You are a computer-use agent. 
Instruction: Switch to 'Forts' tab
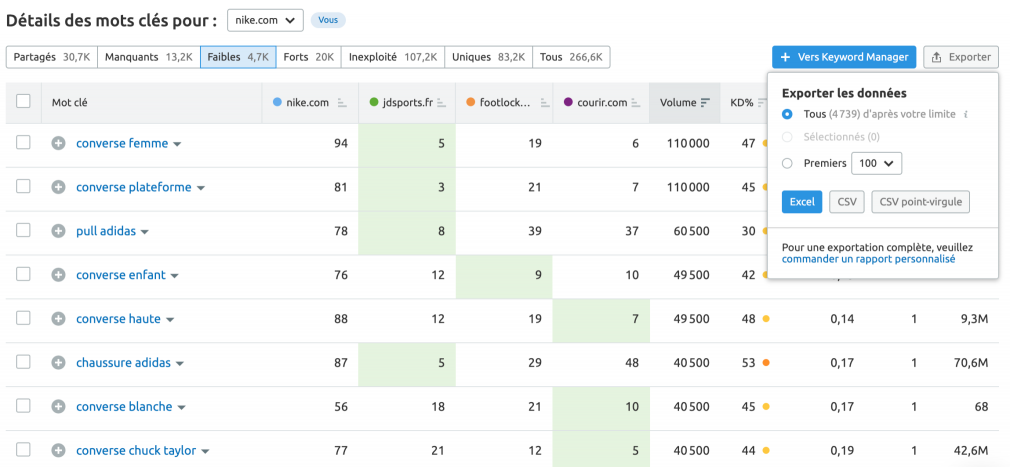[x=309, y=57]
